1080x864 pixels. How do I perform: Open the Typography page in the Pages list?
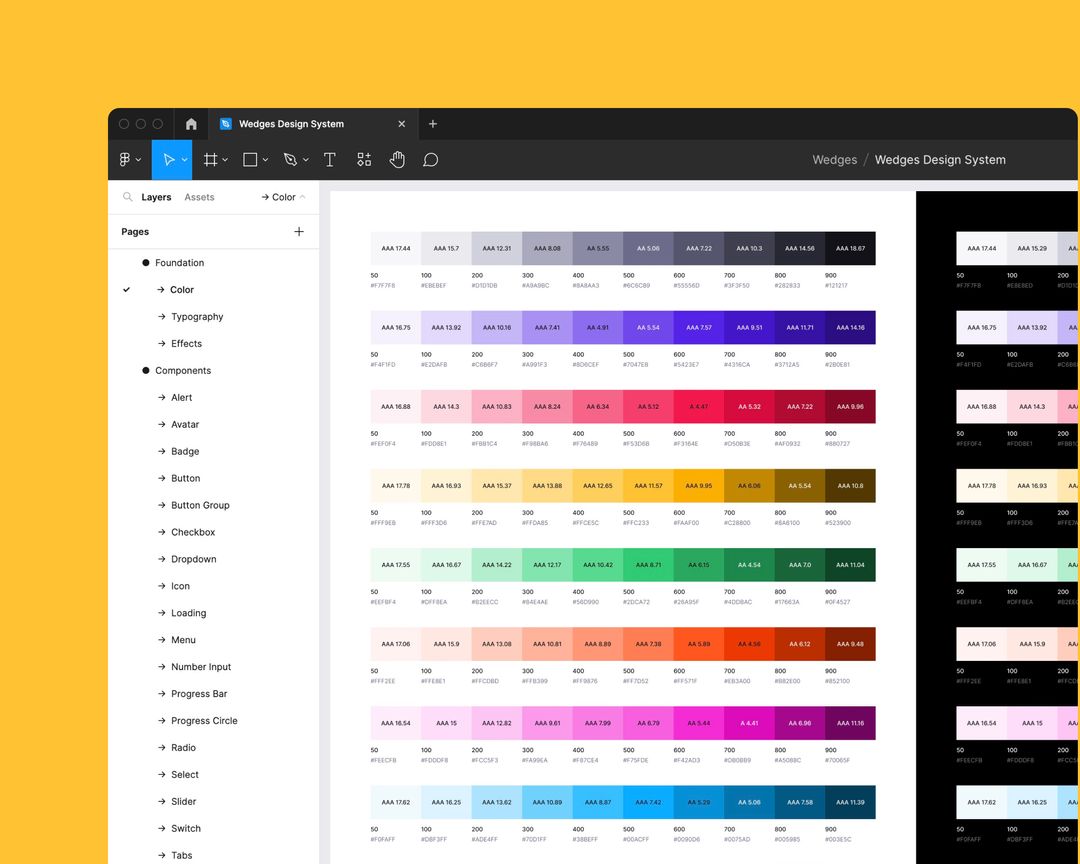point(197,316)
